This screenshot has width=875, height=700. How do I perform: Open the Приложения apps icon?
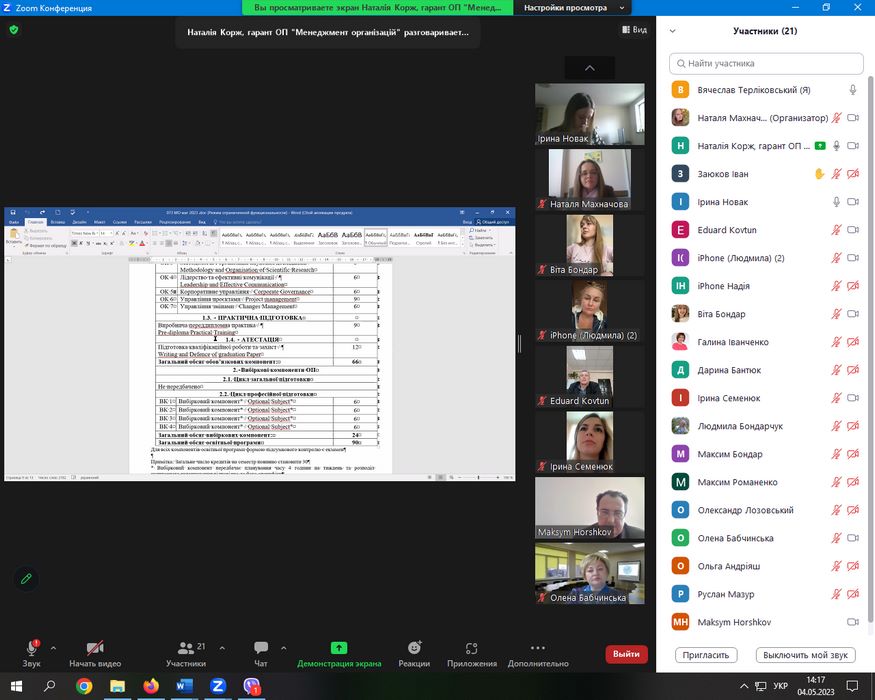pos(472,648)
